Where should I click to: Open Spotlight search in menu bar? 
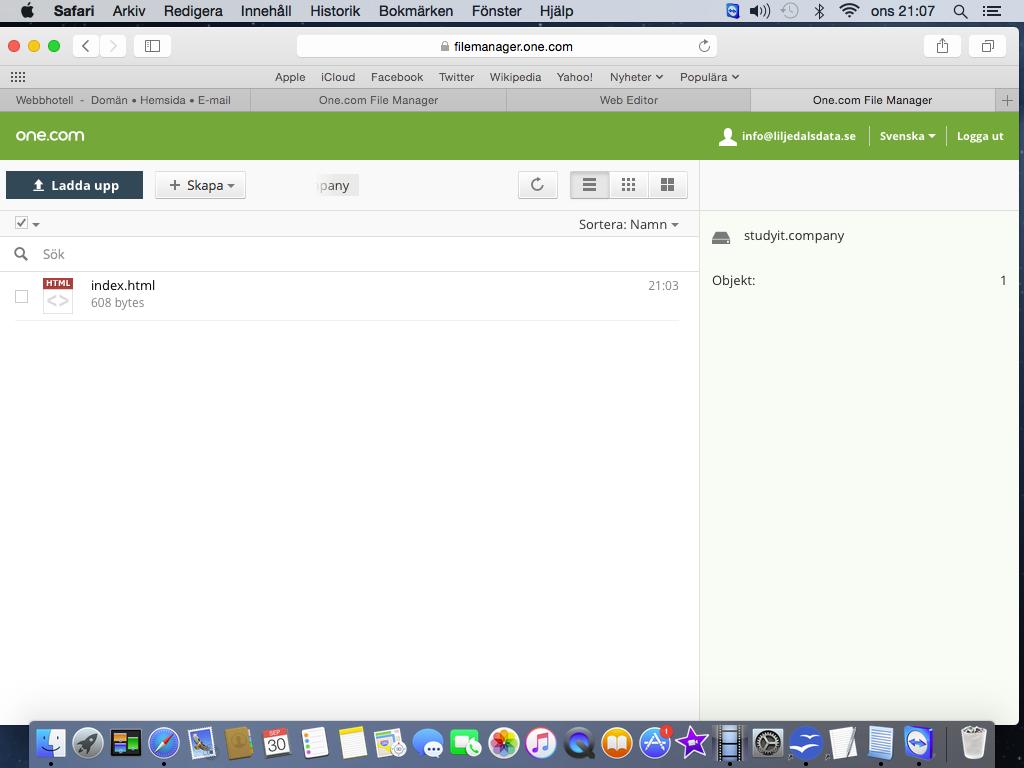tap(960, 11)
